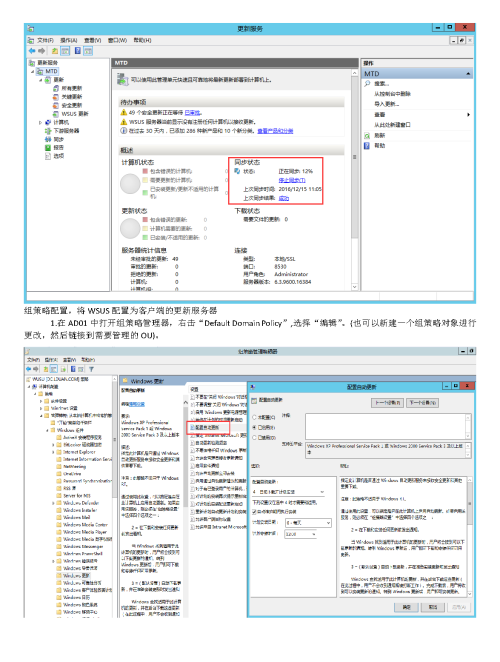Viewport: 500px width, 662px height.
Task: Select the Windows Media Player folder in policy tree
Action: [x=84, y=532]
